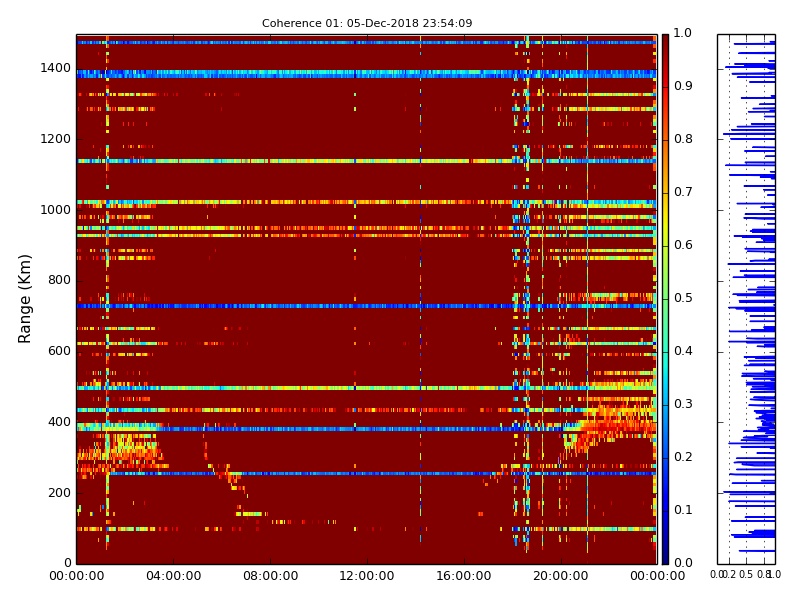The height and width of the screenshot is (600, 800).
Task: Click the 04:00:00 time tick label
Action: pyautogui.click(x=173, y=576)
